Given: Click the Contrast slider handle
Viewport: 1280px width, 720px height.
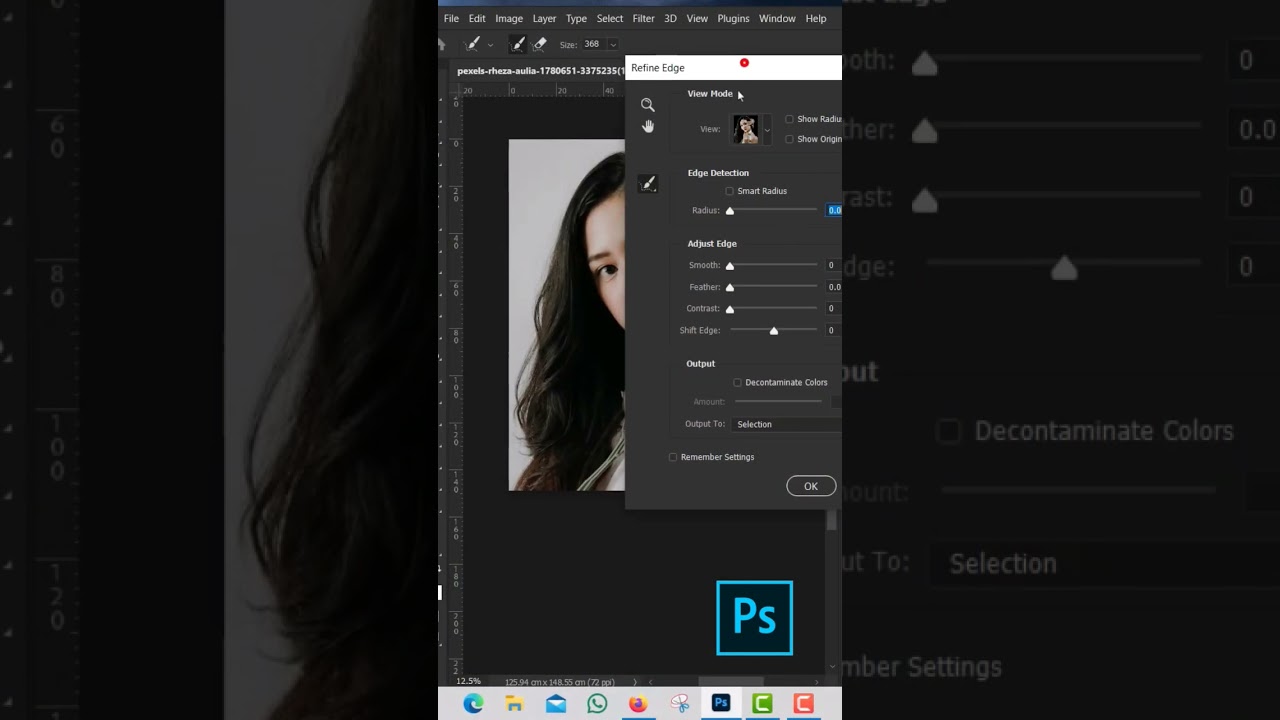Looking at the screenshot, I should point(730,309).
